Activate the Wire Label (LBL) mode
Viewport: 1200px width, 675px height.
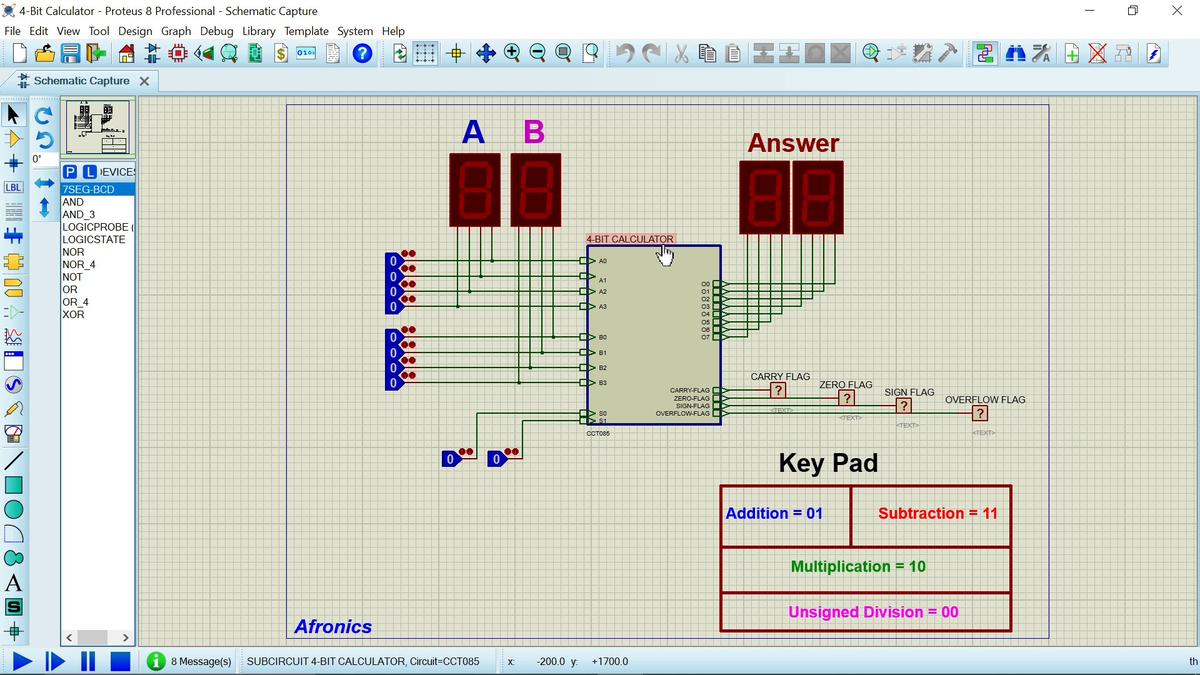tap(12, 187)
